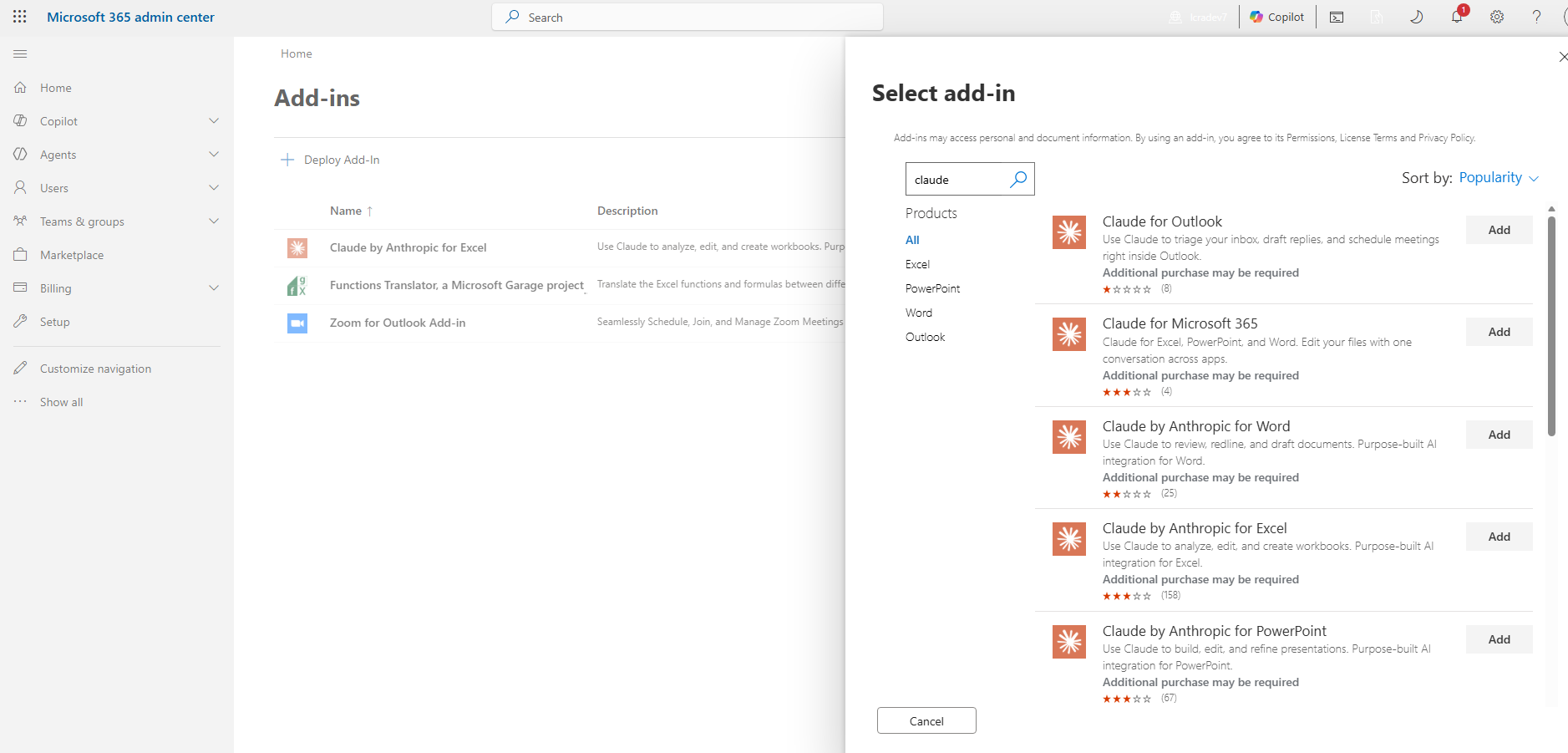The height and width of the screenshot is (753, 1568).
Task: Click the Billing card icon in sidebar
Action: click(21, 288)
